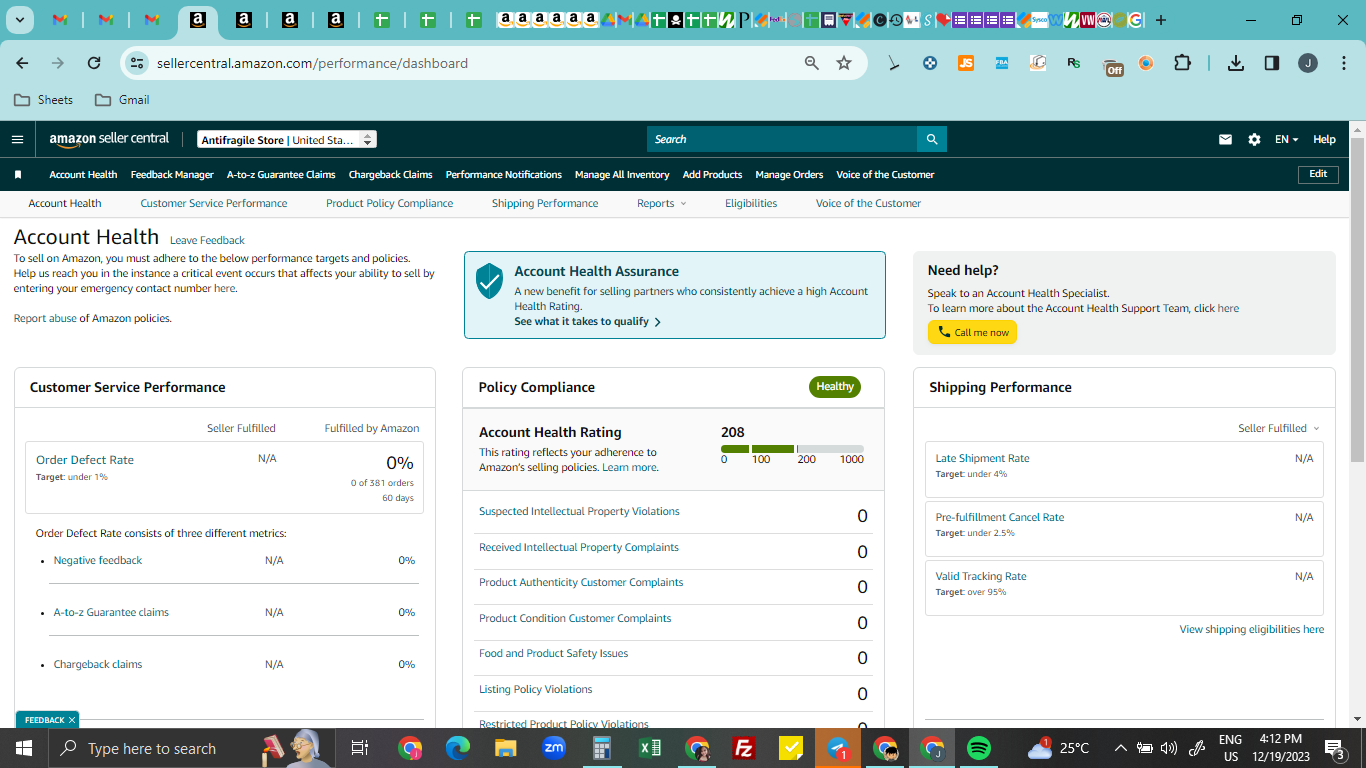This screenshot has height=768, width=1366.
Task: Open the Chrome downloads icon
Action: (1236, 63)
